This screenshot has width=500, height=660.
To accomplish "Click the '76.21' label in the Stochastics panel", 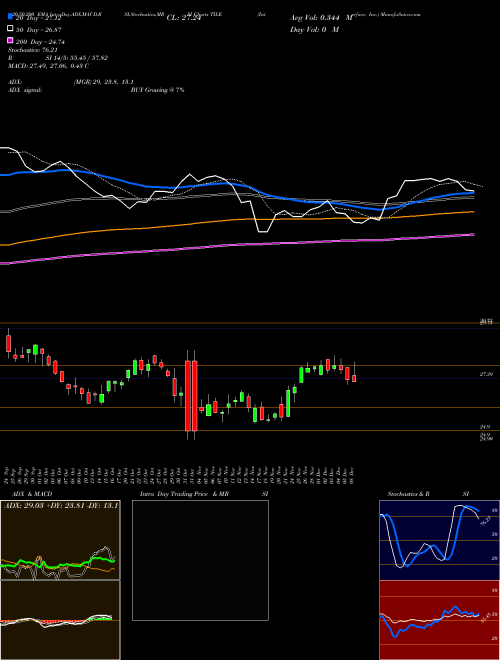I will [484, 521].
